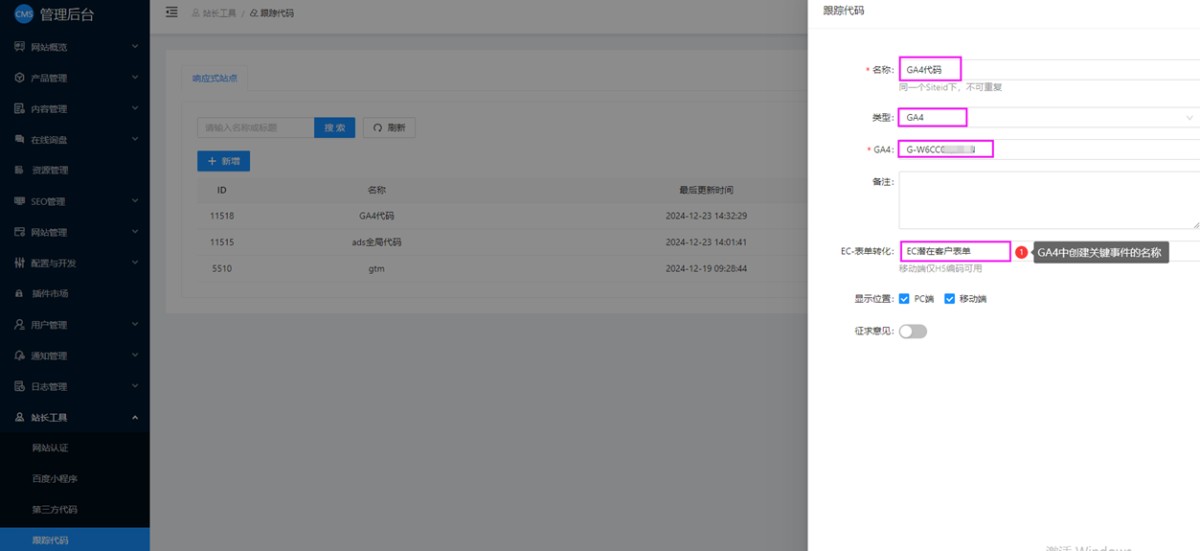The height and width of the screenshot is (551, 1200).
Task: Click the sidebar collapse icon in header
Action: (171, 13)
